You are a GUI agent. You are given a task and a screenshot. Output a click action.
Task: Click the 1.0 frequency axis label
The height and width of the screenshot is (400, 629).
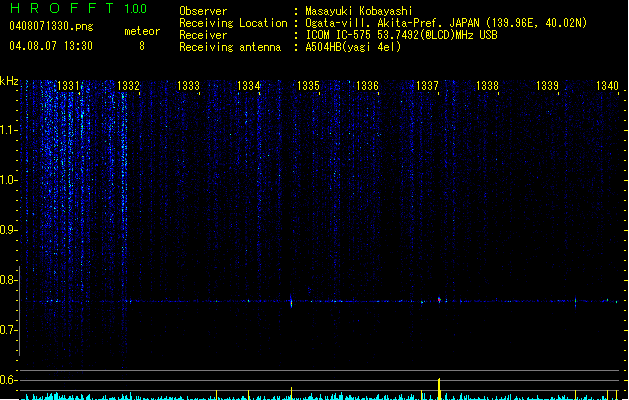click(8, 180)
